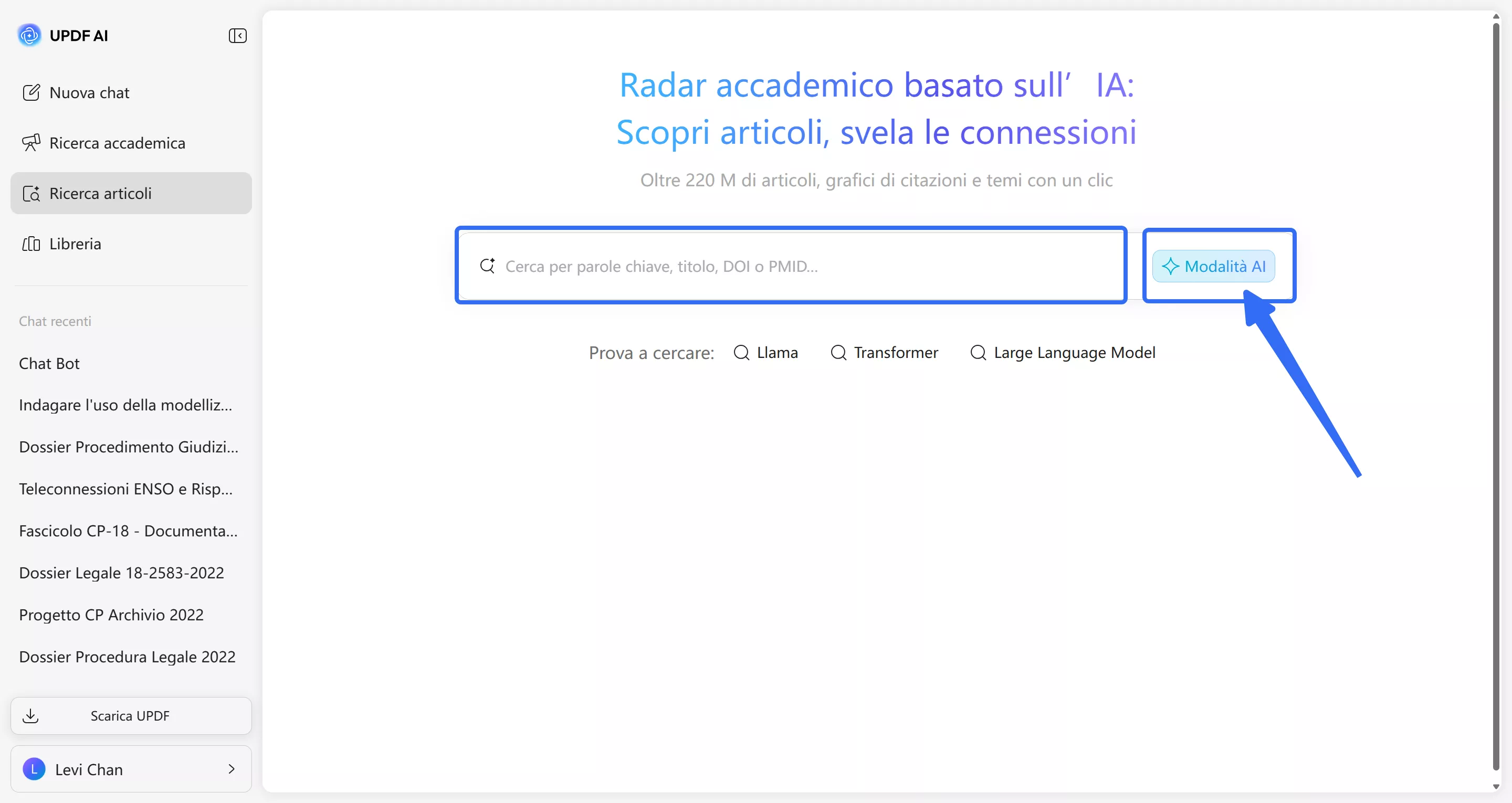The width and height of the screenshot is (1512, 803).
Task: Open the Chat Bot recent chat
Action: [49, 363]
